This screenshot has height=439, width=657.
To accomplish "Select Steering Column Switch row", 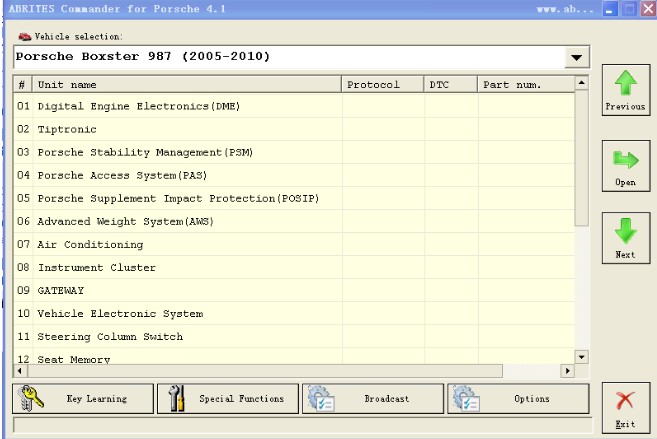I will pyautogui.click(x=294, y=336).
